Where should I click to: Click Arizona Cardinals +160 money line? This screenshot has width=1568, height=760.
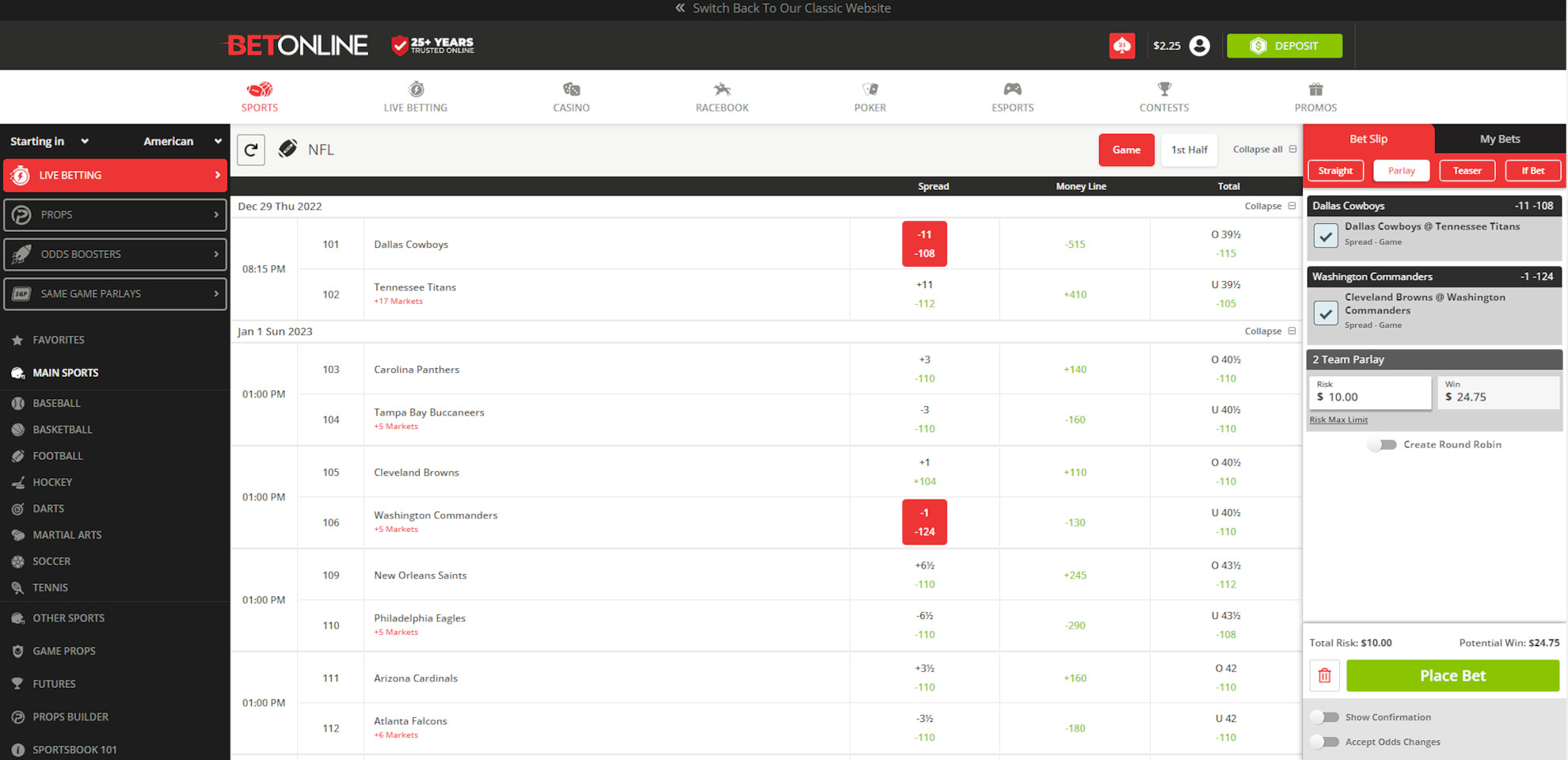[x=1075, y=678]
